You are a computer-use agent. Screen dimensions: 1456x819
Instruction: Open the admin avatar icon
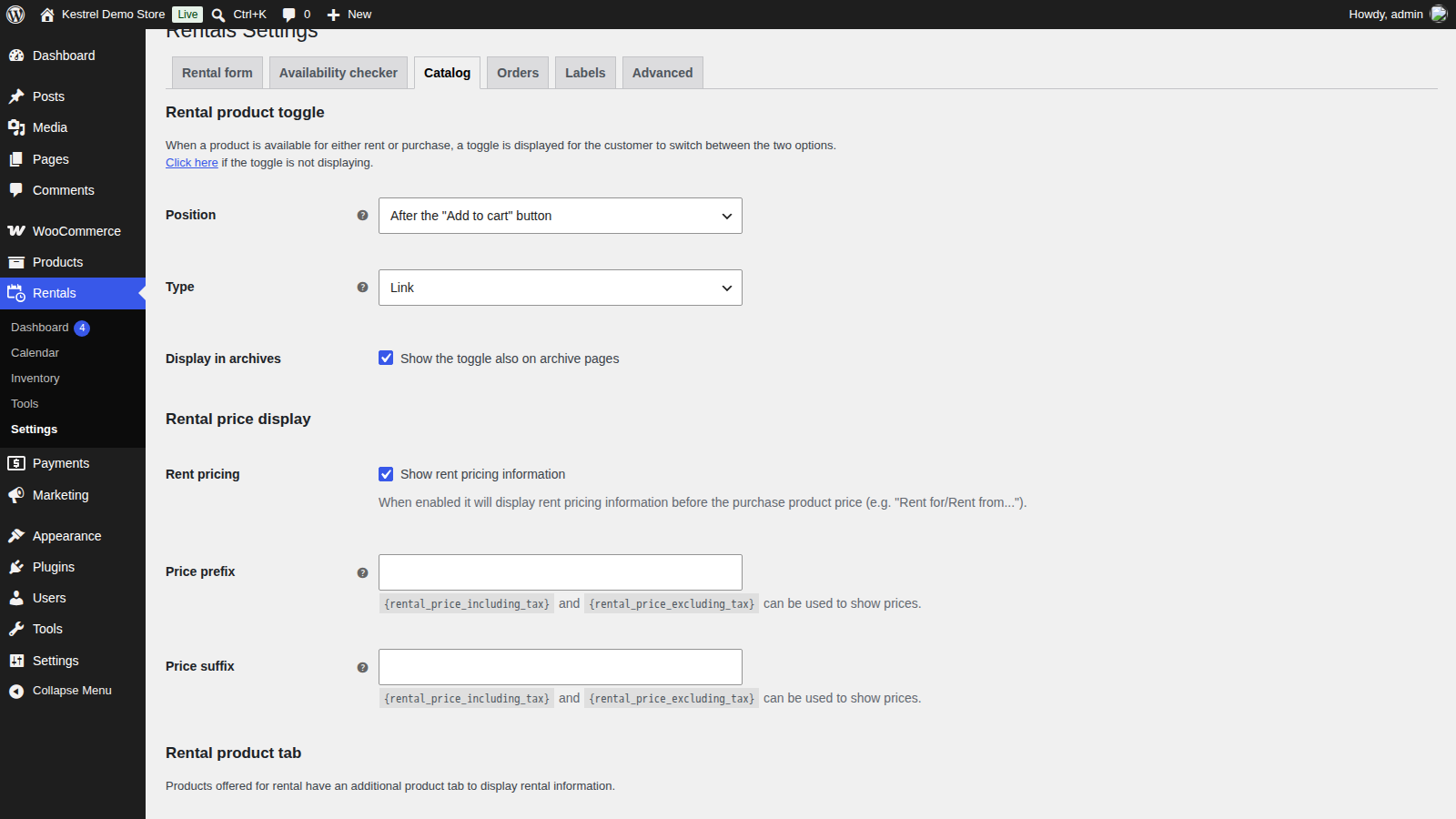(x=1439, y=14)
